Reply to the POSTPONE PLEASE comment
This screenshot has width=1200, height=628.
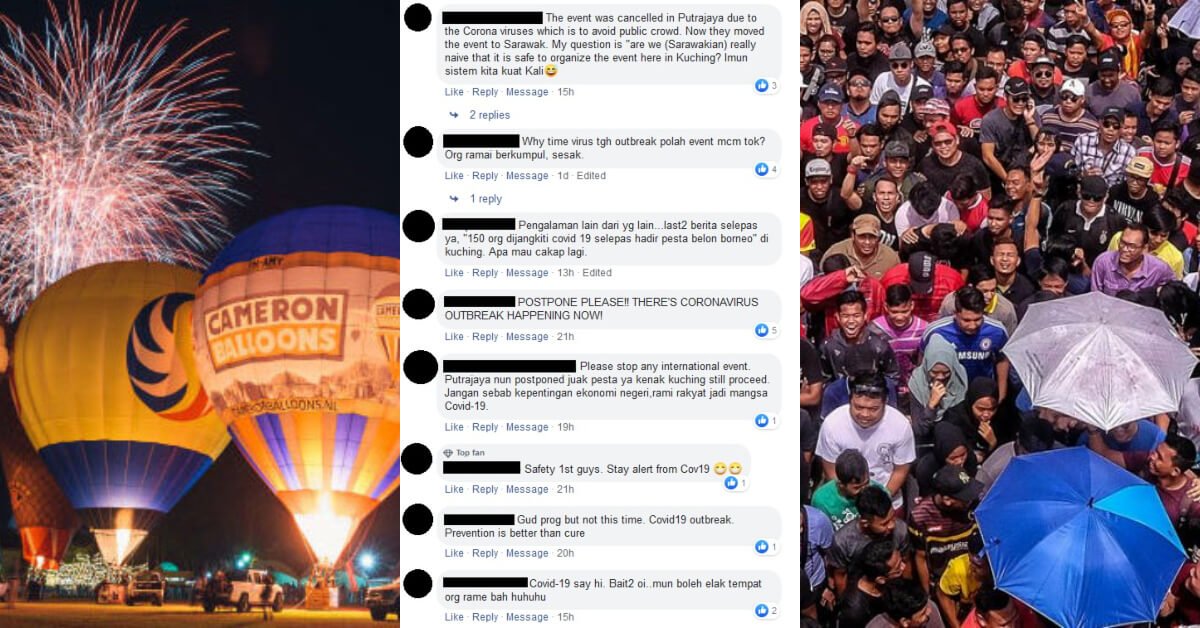coord(485,337)
